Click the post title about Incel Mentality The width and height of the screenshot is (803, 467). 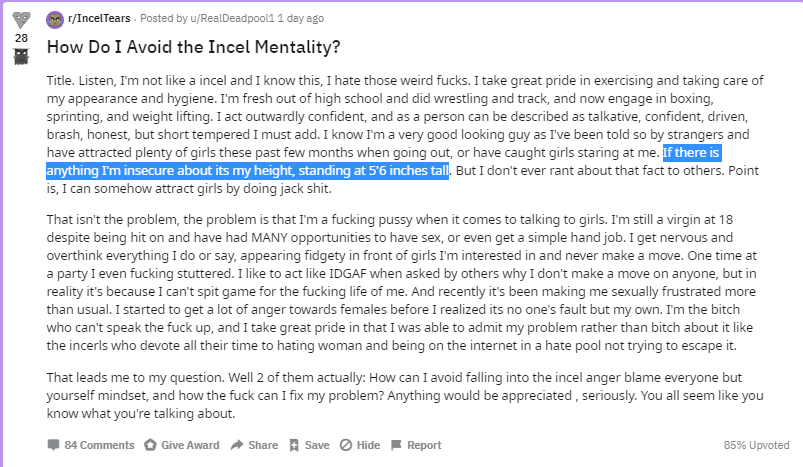point(194,47)
